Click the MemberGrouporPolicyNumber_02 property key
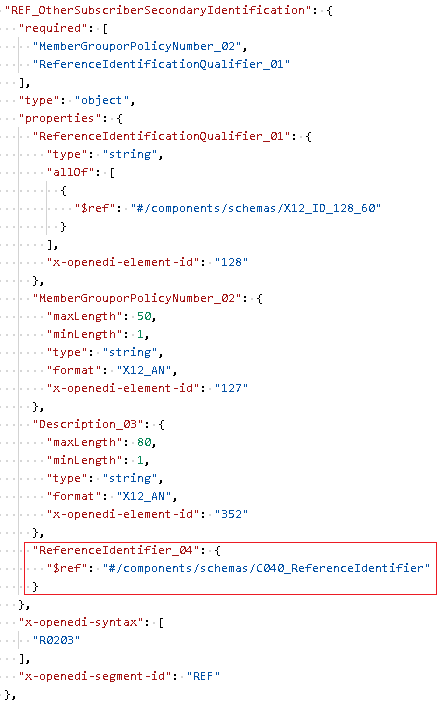This screenshot has width=447, height=704. pyautogui.click(x=137, y=298)
